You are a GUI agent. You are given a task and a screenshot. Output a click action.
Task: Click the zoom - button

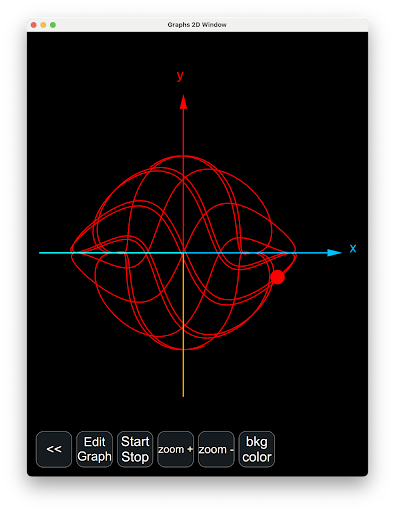coord(216,449)
